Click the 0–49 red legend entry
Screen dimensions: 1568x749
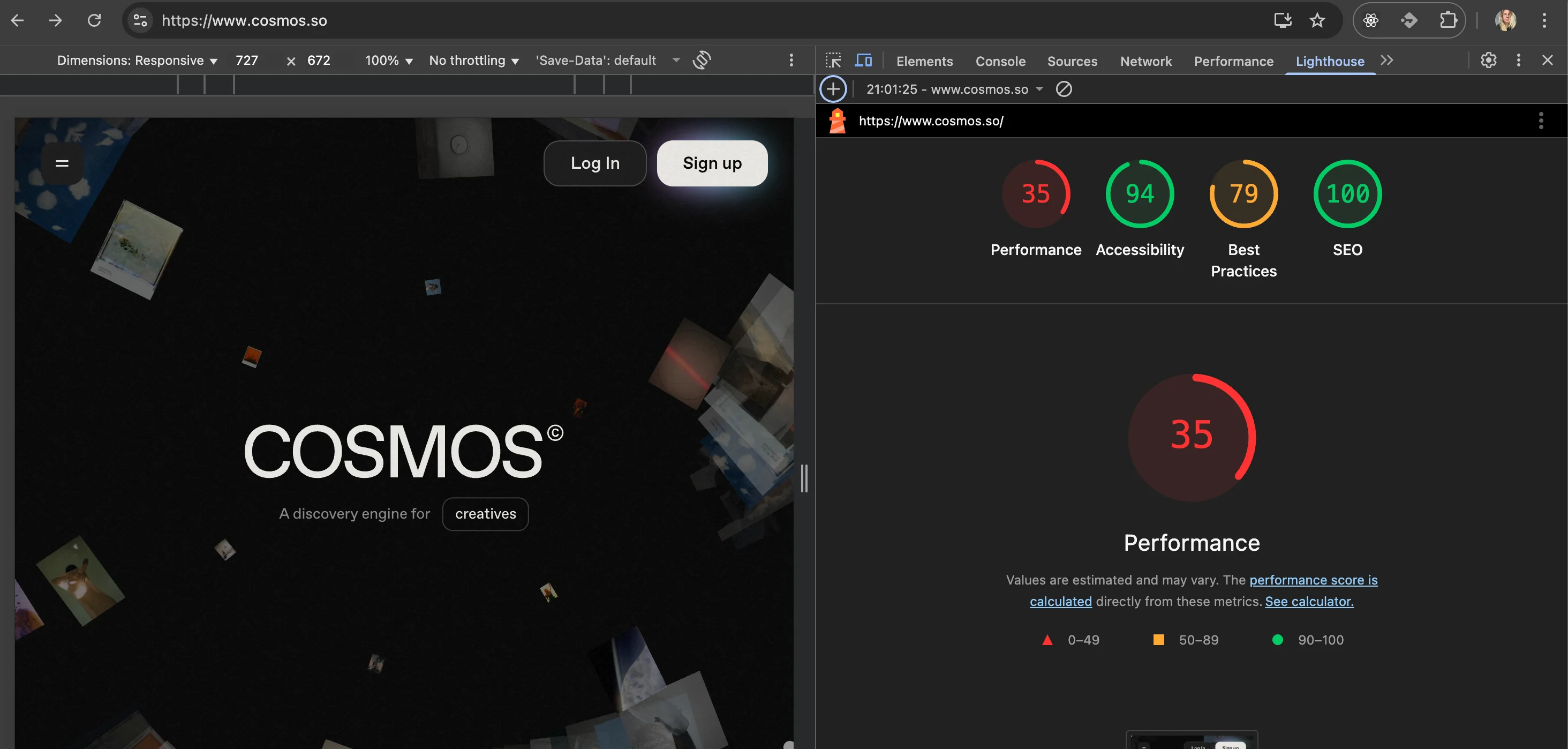point(1071,640)
